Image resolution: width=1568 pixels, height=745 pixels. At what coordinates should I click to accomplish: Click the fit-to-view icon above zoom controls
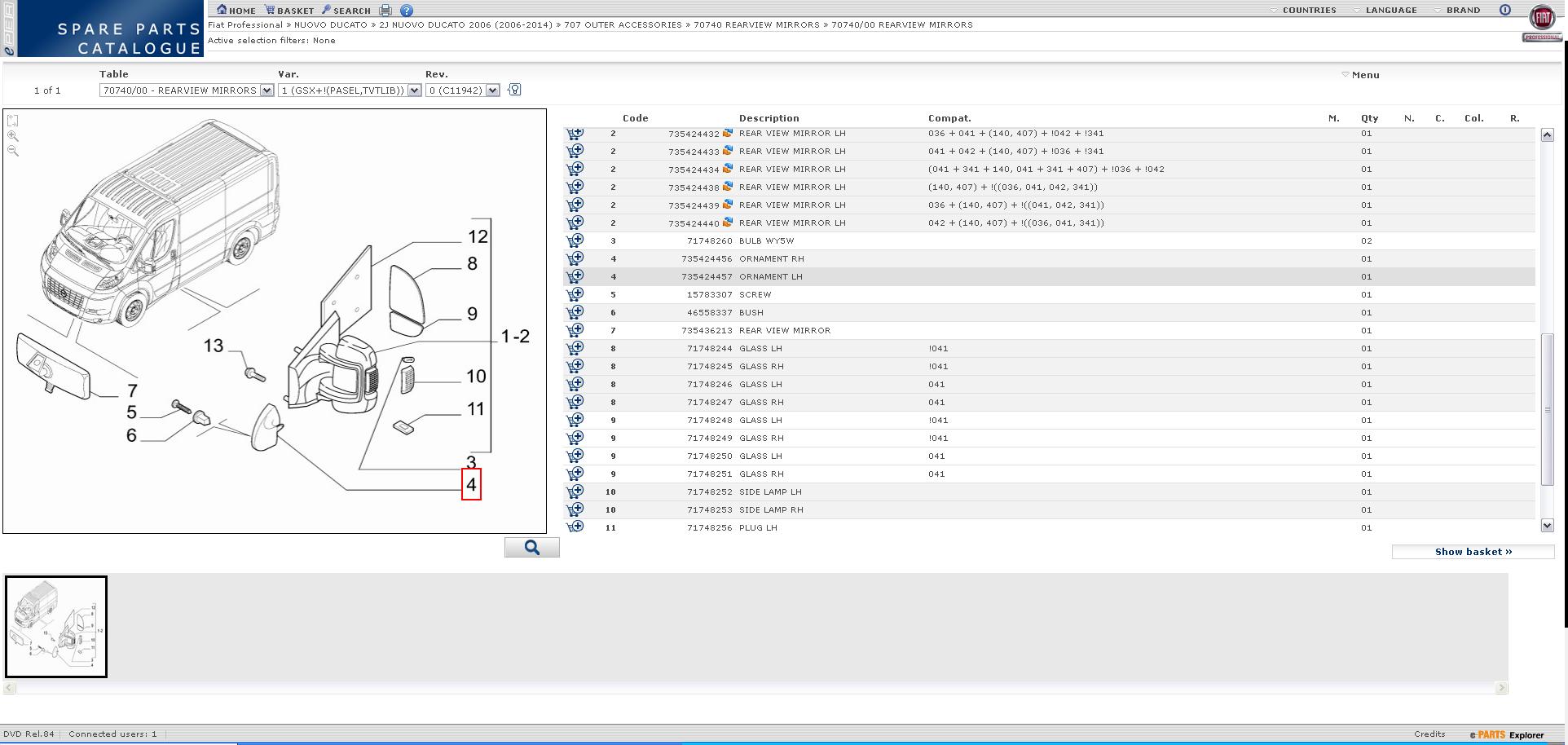point(12,121)
